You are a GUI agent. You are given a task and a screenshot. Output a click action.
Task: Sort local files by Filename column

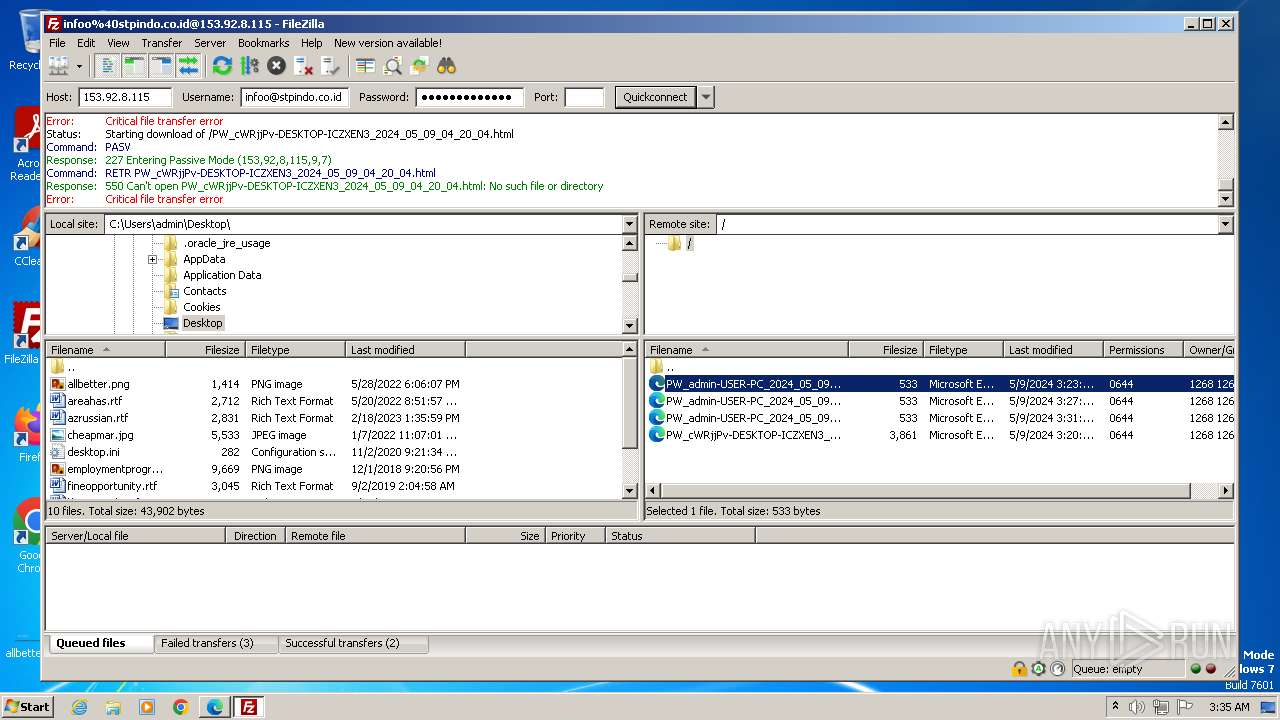click(x=105, y=350)
